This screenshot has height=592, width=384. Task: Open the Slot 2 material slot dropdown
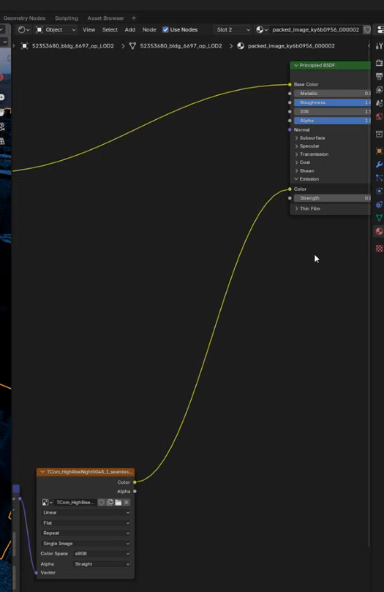pyautogui.click(x=233, y=29)
